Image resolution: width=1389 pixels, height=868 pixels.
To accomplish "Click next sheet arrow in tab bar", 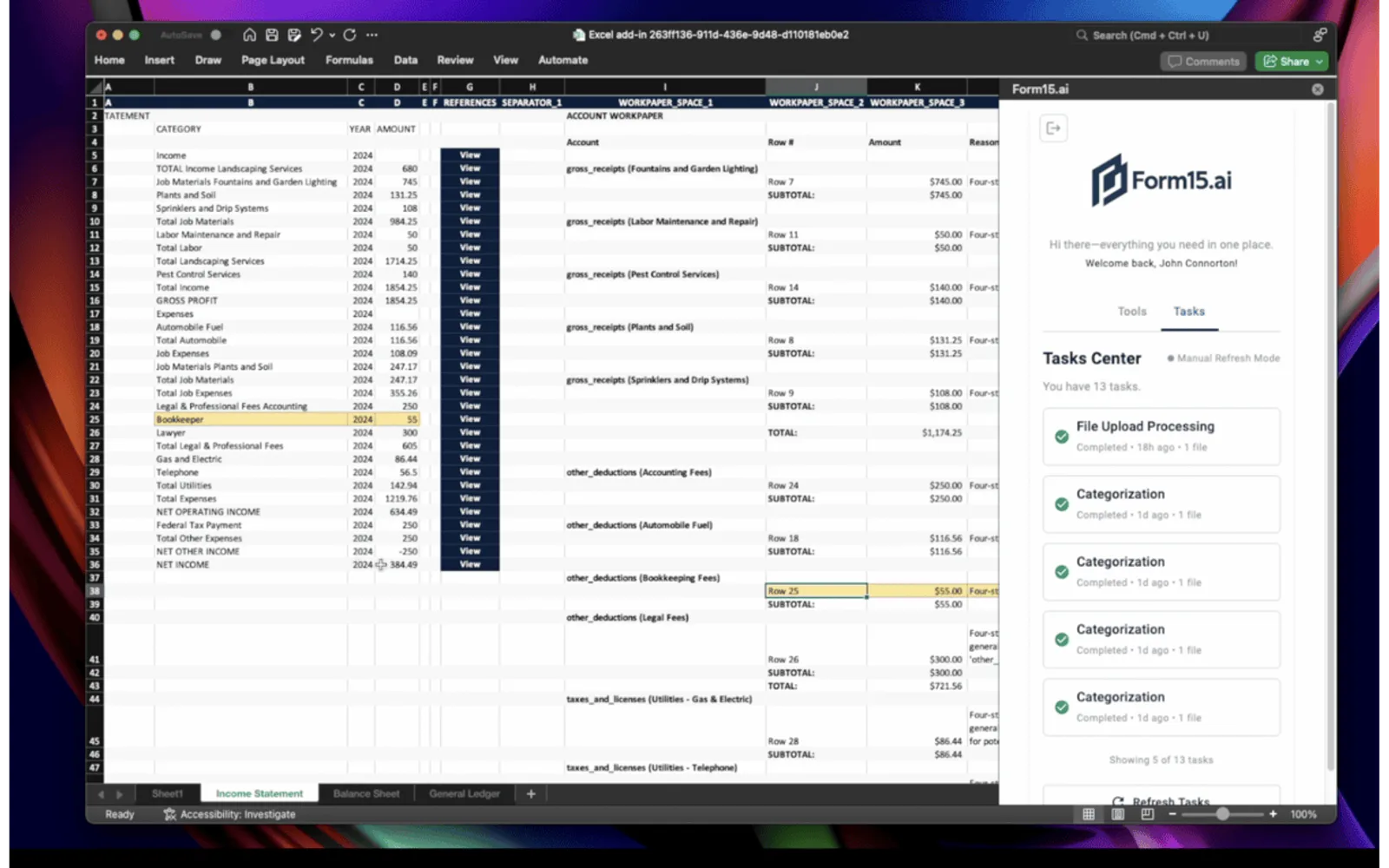I will tap(120, 794).
